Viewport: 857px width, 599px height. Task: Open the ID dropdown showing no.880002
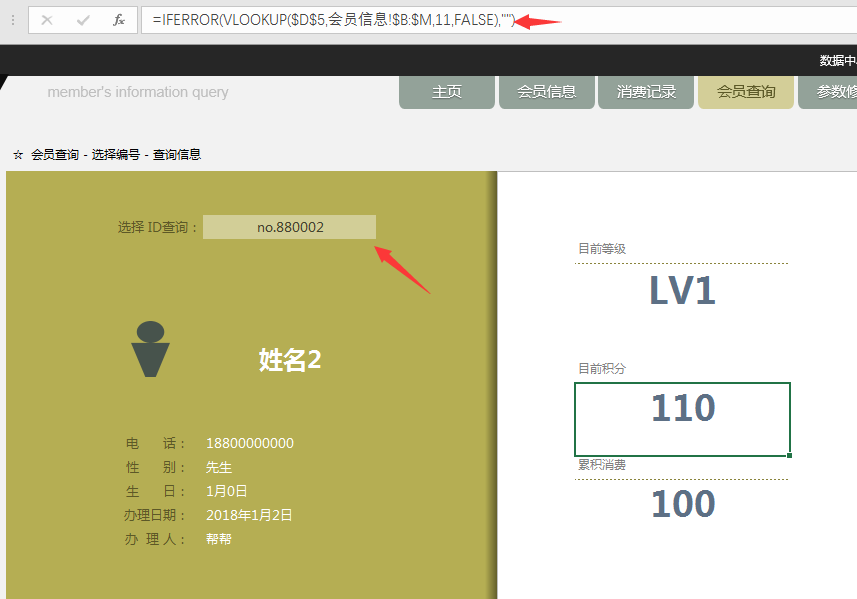pyautogui.click(x=289, y=227)
